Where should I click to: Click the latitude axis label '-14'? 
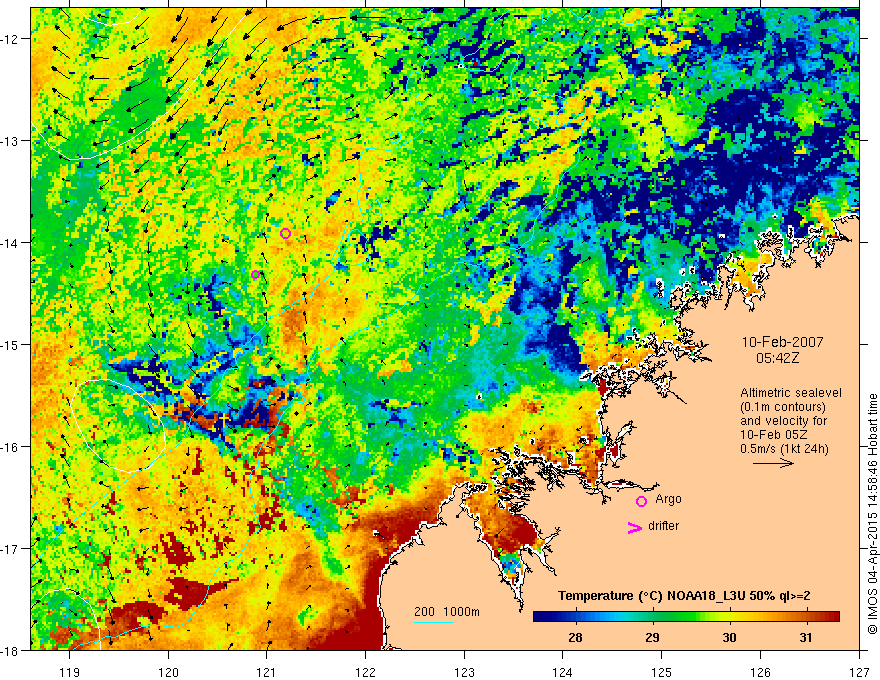tap(10, 243)
